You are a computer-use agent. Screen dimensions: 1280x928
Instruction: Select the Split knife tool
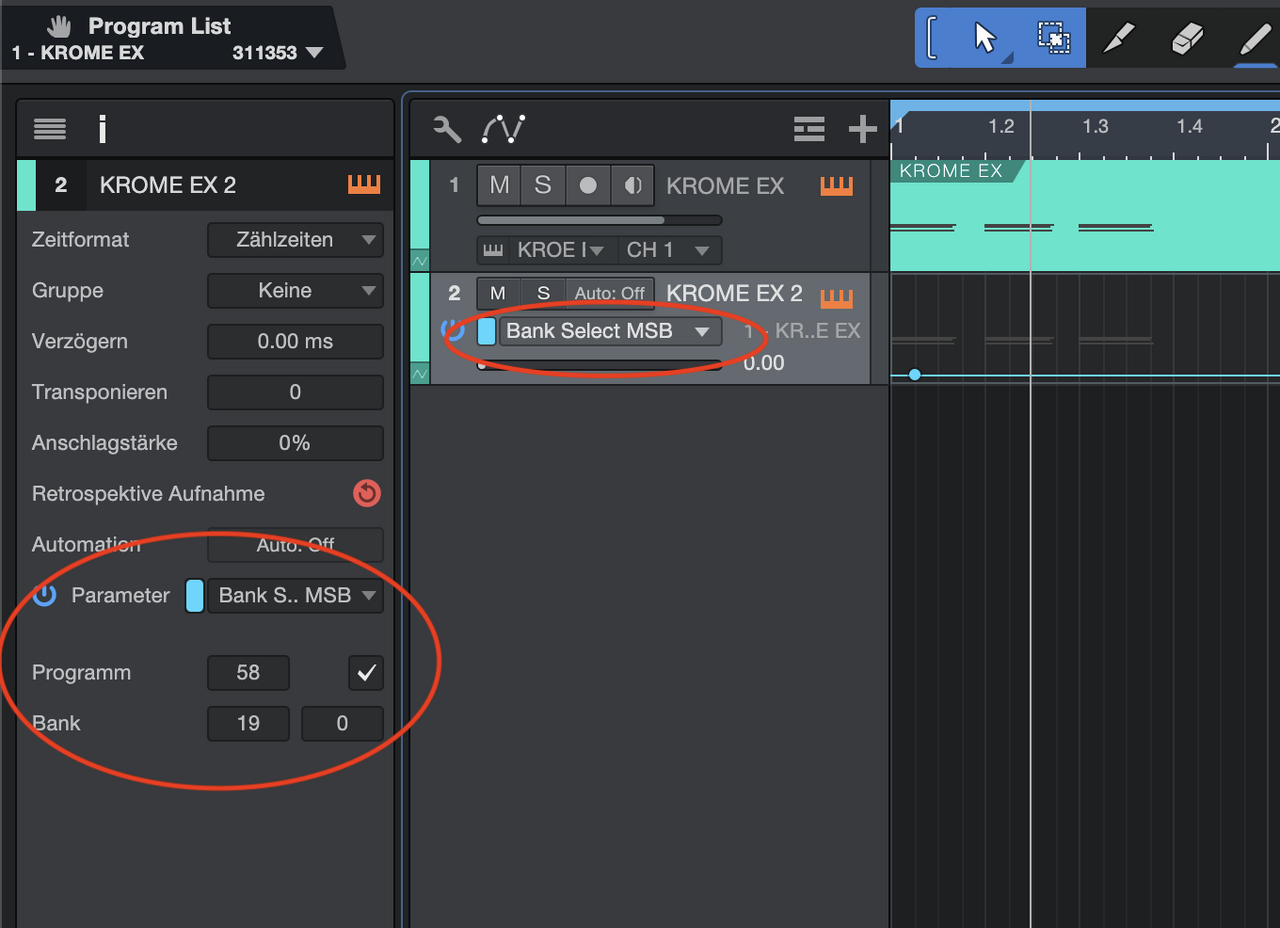pyautogui.click(x=1119, y=39)
